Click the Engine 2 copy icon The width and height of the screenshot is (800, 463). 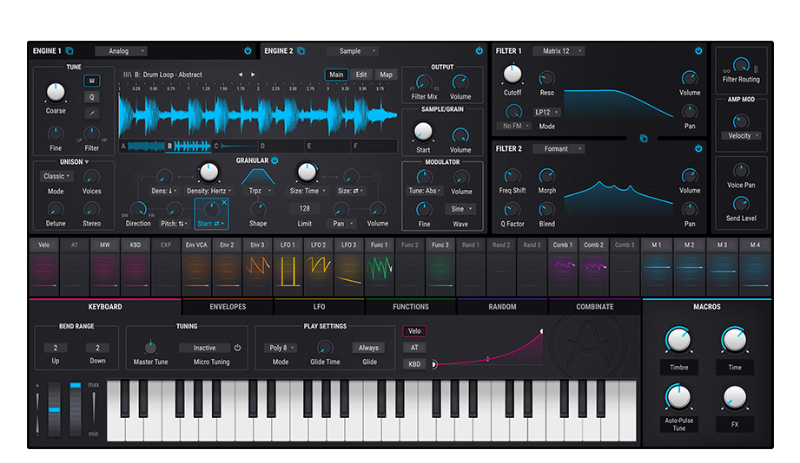301,51
